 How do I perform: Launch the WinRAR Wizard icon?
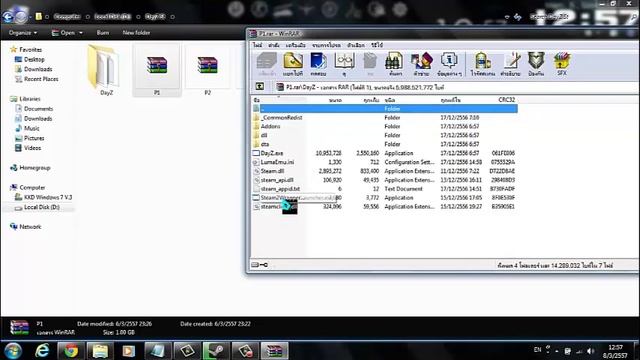click(421, 64)
